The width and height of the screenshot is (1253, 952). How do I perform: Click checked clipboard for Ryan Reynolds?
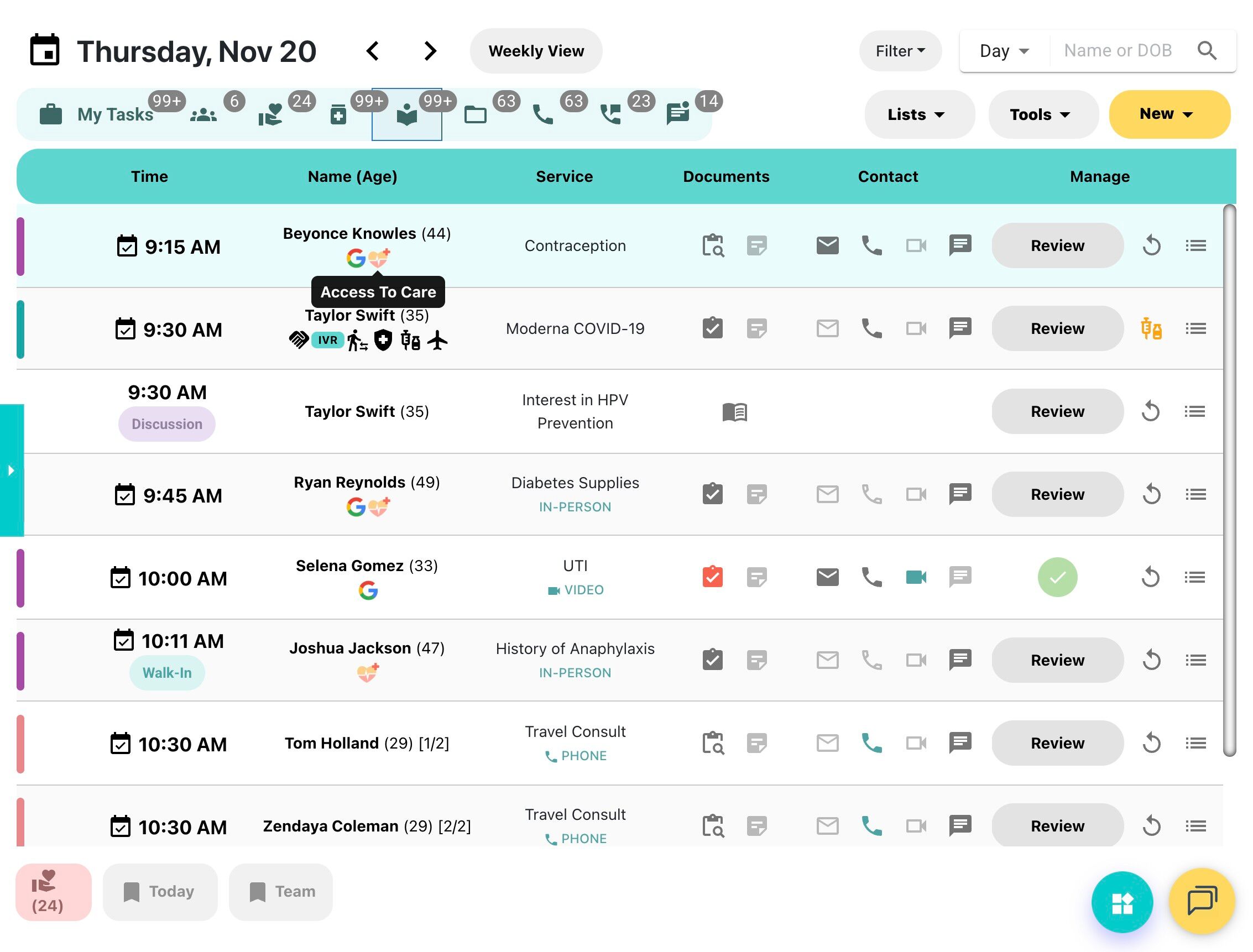coord(712,494)
